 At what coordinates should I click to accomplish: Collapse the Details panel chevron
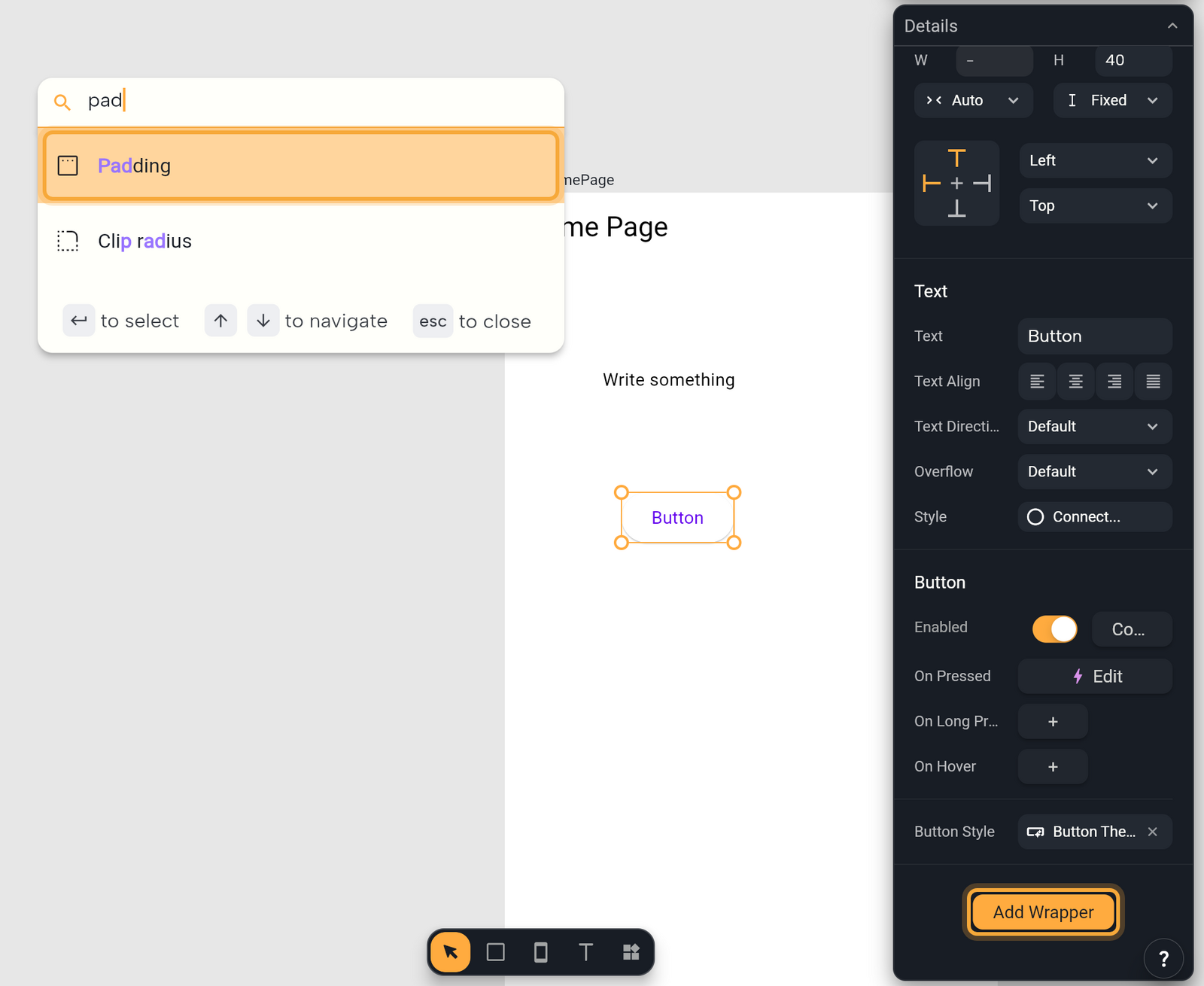1172,26
